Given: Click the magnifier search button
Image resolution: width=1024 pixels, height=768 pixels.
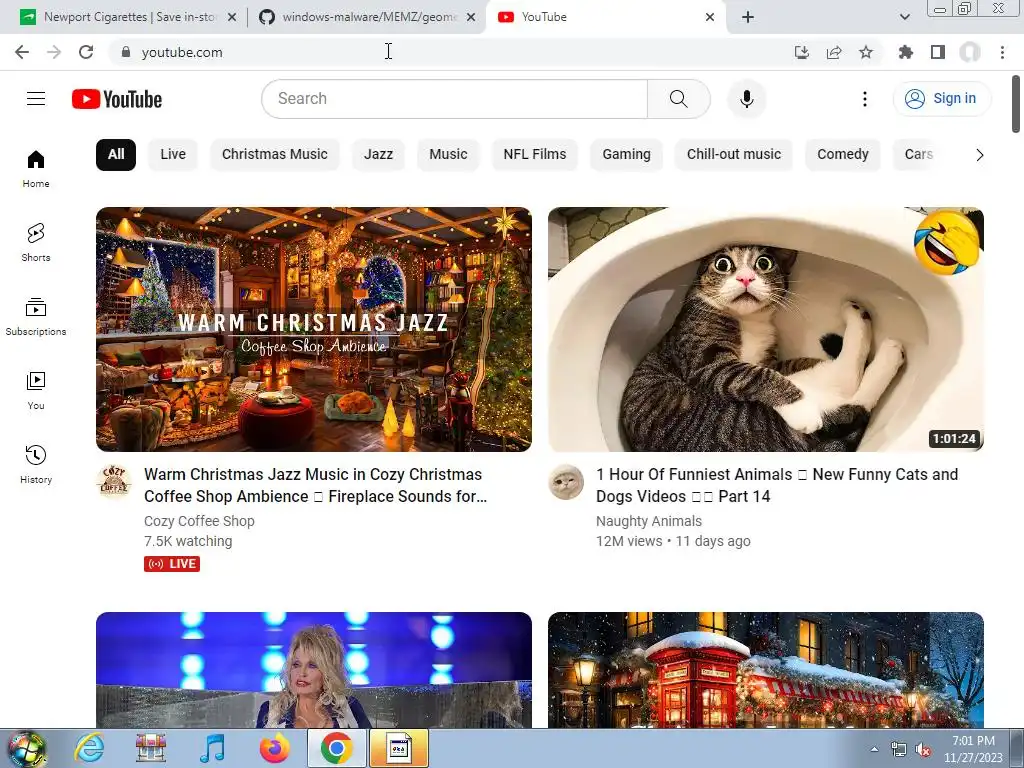Looking at the screenshot, I should pyautogui.click(x=679, y=99).
